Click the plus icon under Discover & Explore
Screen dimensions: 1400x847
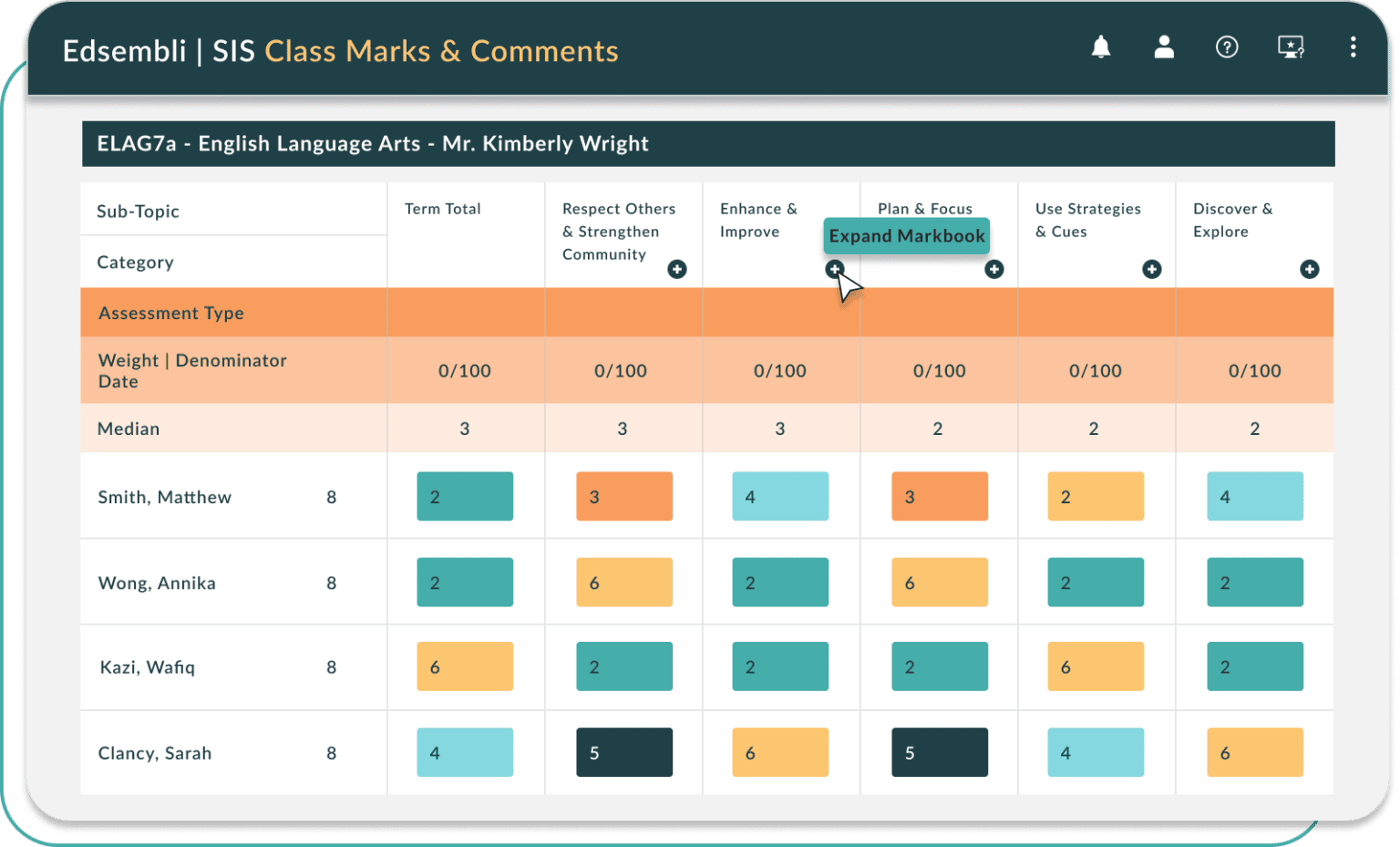pos(1310,269)
